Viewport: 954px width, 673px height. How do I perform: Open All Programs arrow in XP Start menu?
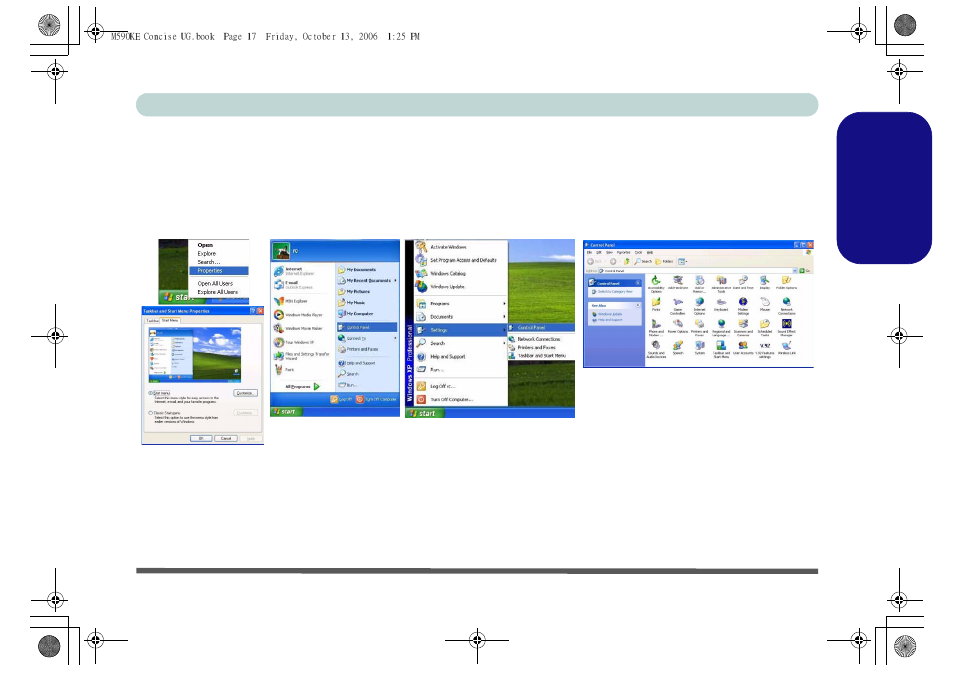[316, 386]
